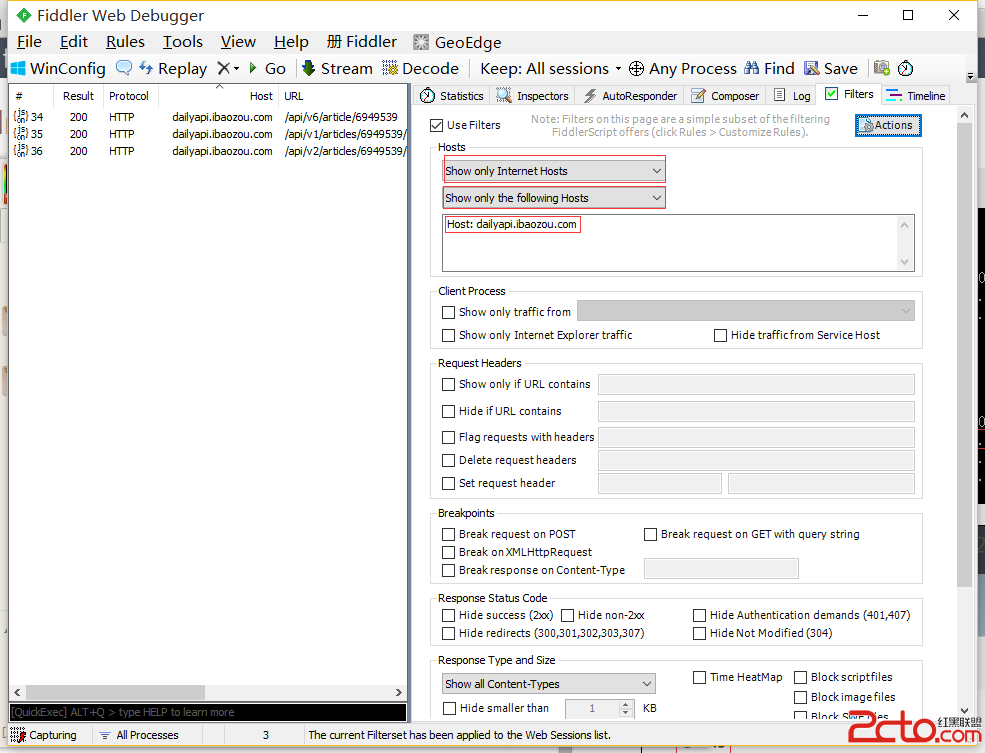Open Show only Internet Hosts dropdown

pos(553,171)
